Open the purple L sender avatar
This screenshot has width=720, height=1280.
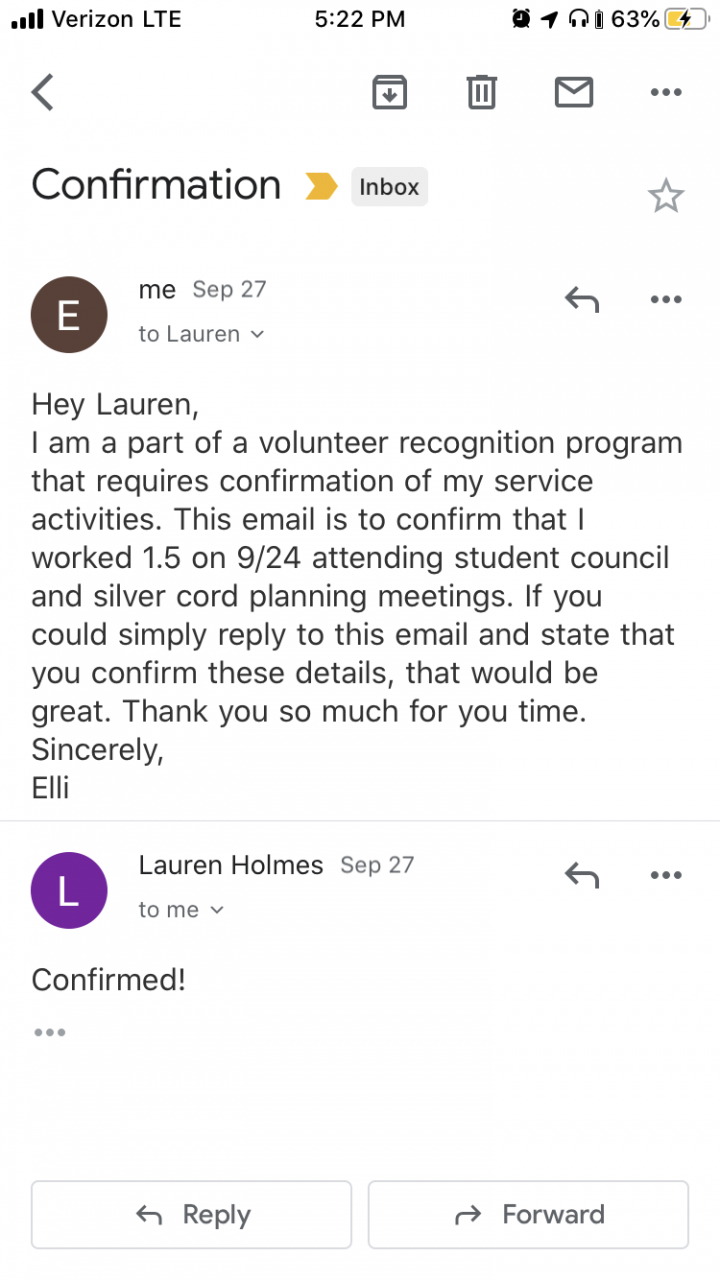pyautogui.click(x=69, y=891)
